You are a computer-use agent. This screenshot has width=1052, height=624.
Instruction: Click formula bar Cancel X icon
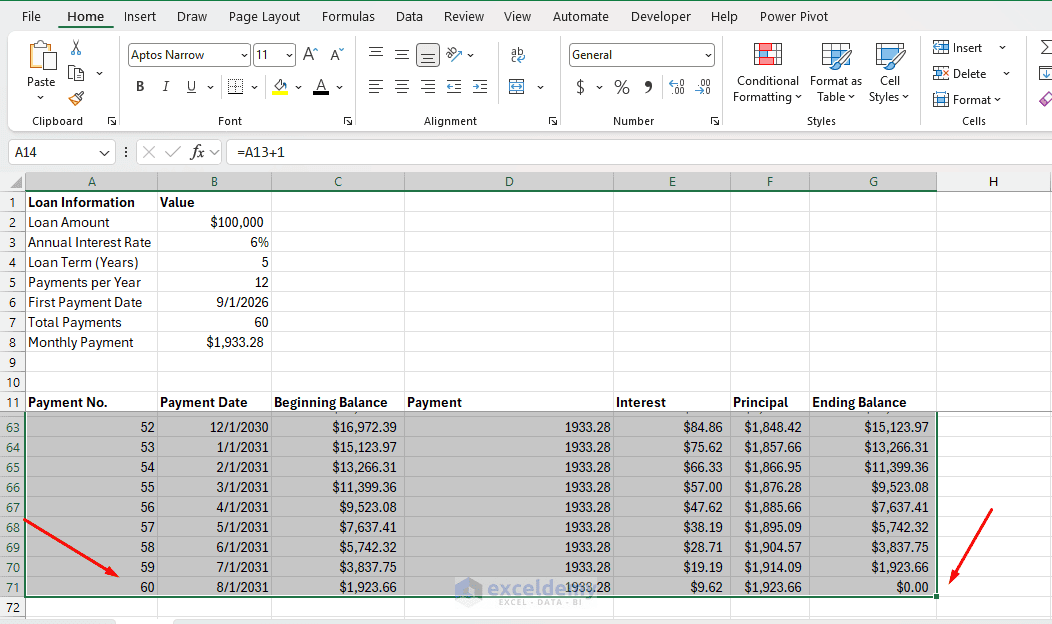tap(149, 152)
